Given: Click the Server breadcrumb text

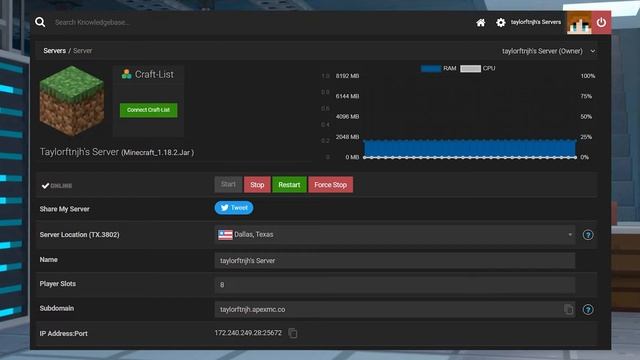Looking at the screenshot, I should tap(82, 51).
